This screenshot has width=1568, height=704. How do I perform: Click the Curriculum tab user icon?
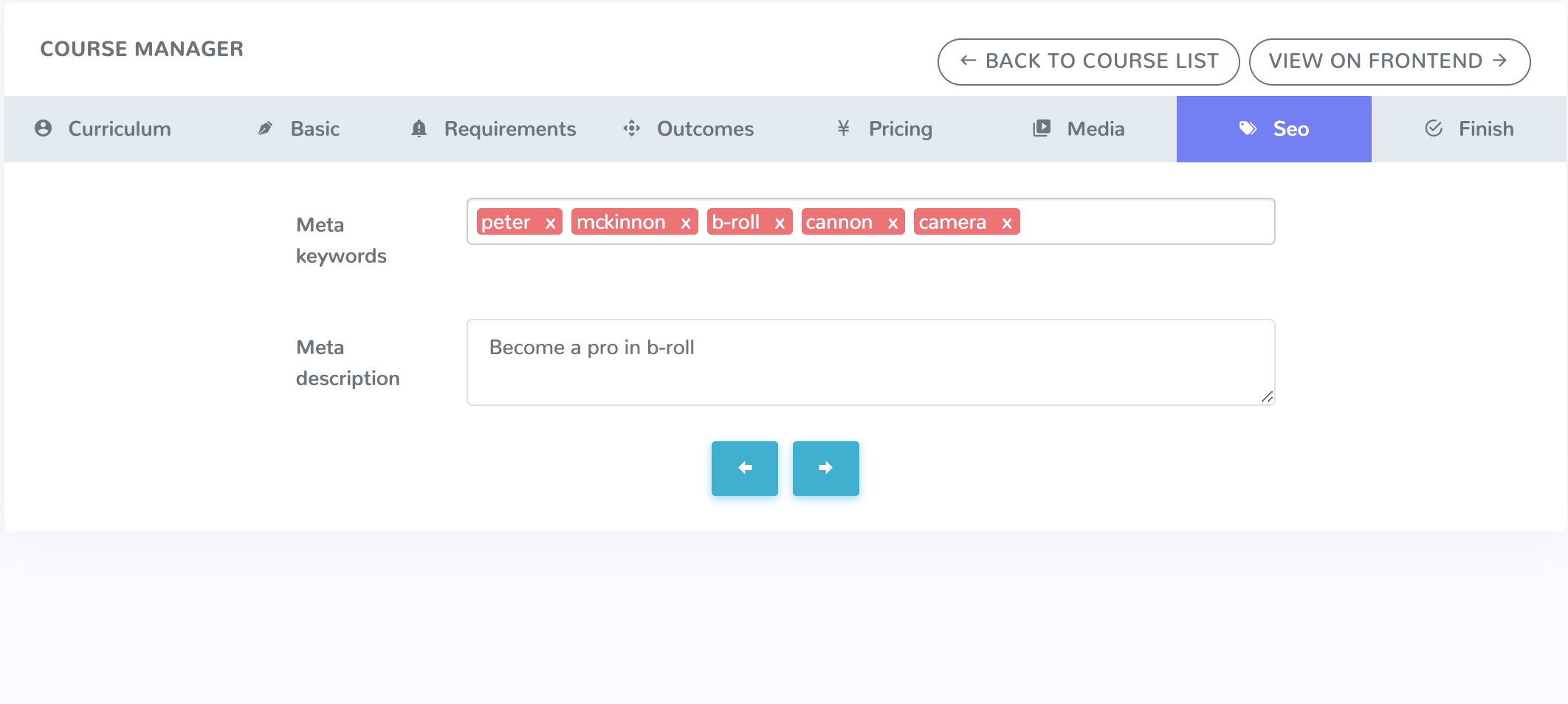pos(44,128)
